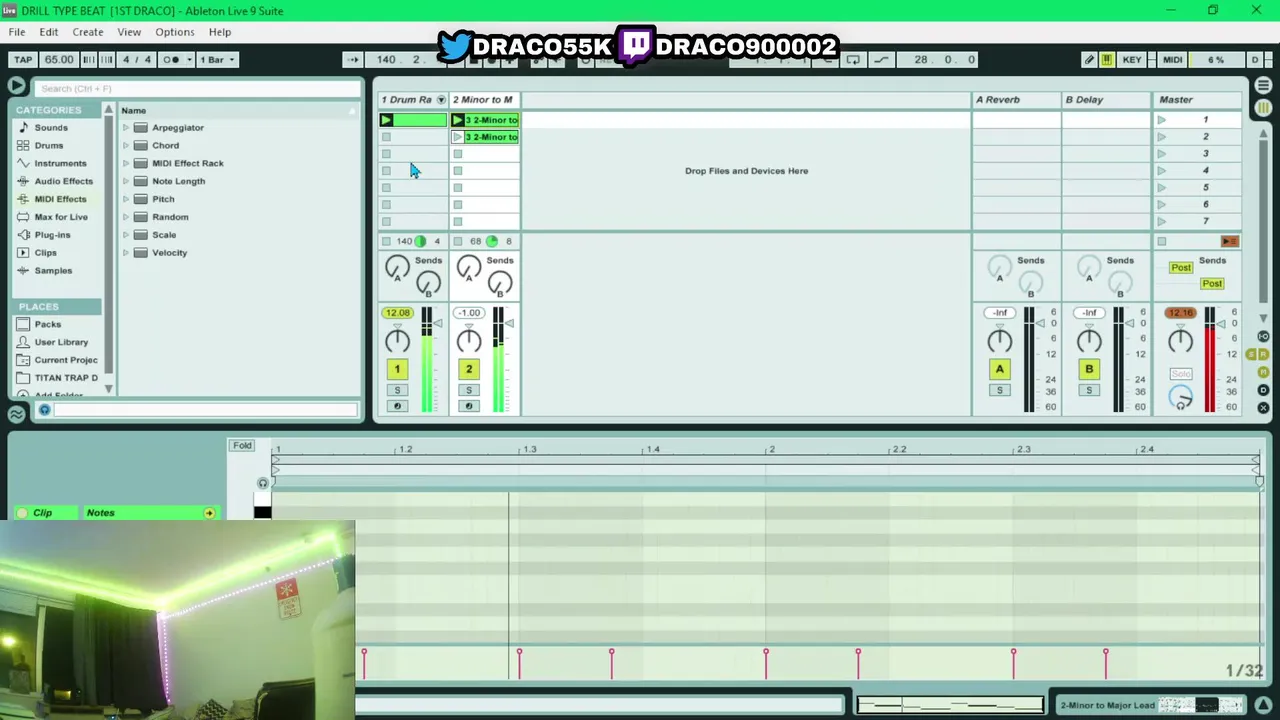Select Max for Live category
The image size is (1280, 720).
pyautogui.click(x=61, y=217)
